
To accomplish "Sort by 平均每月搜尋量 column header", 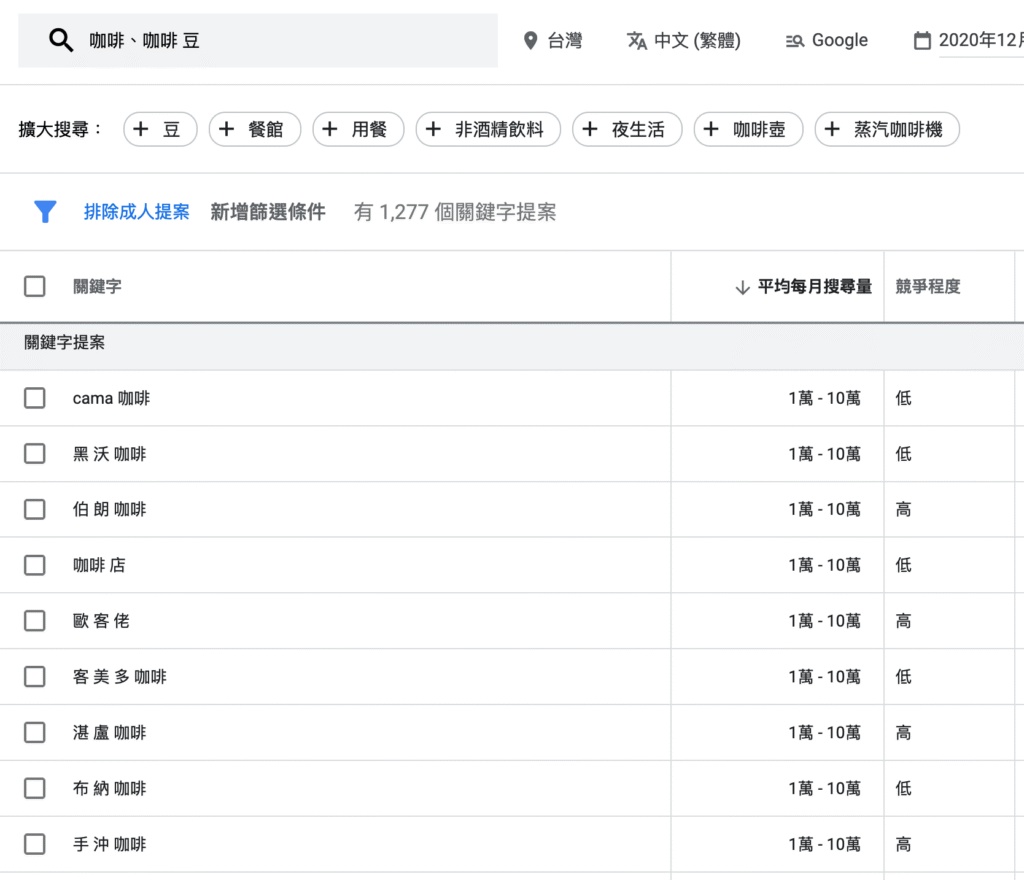I will pos(814,286).
